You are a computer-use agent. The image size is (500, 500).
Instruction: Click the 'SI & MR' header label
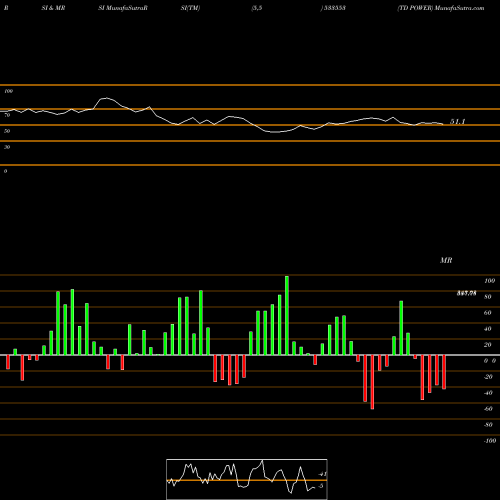(53, 8)
